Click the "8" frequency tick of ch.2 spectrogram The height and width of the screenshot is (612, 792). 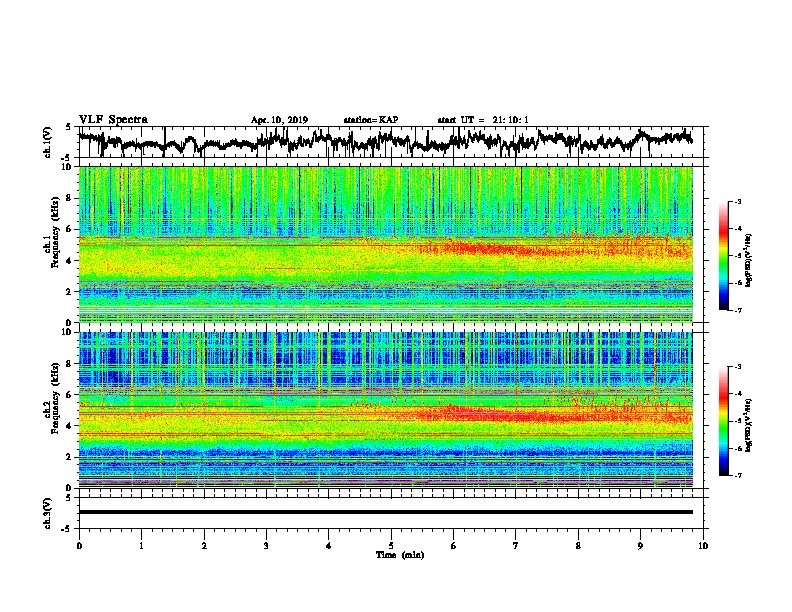(x=70, y=364)
